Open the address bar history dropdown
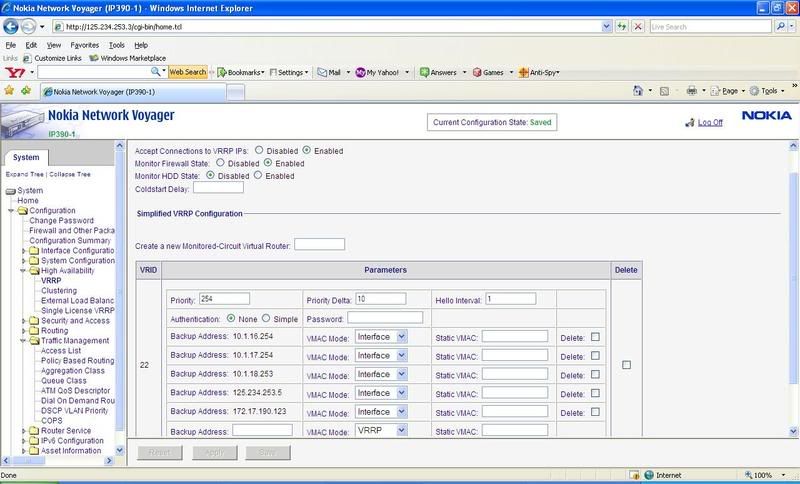The width and height of the screenshot is (800, 484). pos(606,27)
